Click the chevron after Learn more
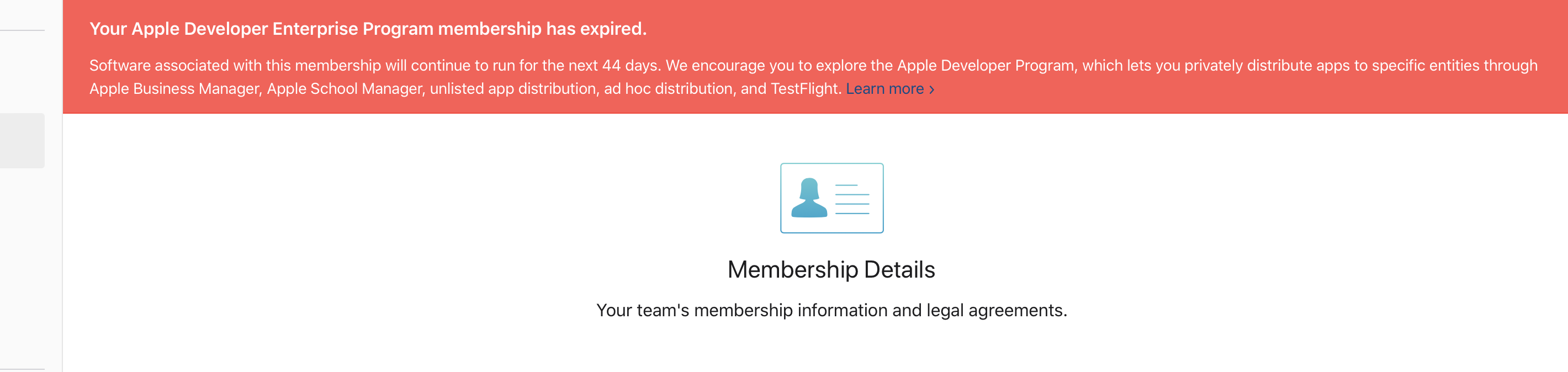The height and width of the screenshot is (372, 1568). (932, 89)
